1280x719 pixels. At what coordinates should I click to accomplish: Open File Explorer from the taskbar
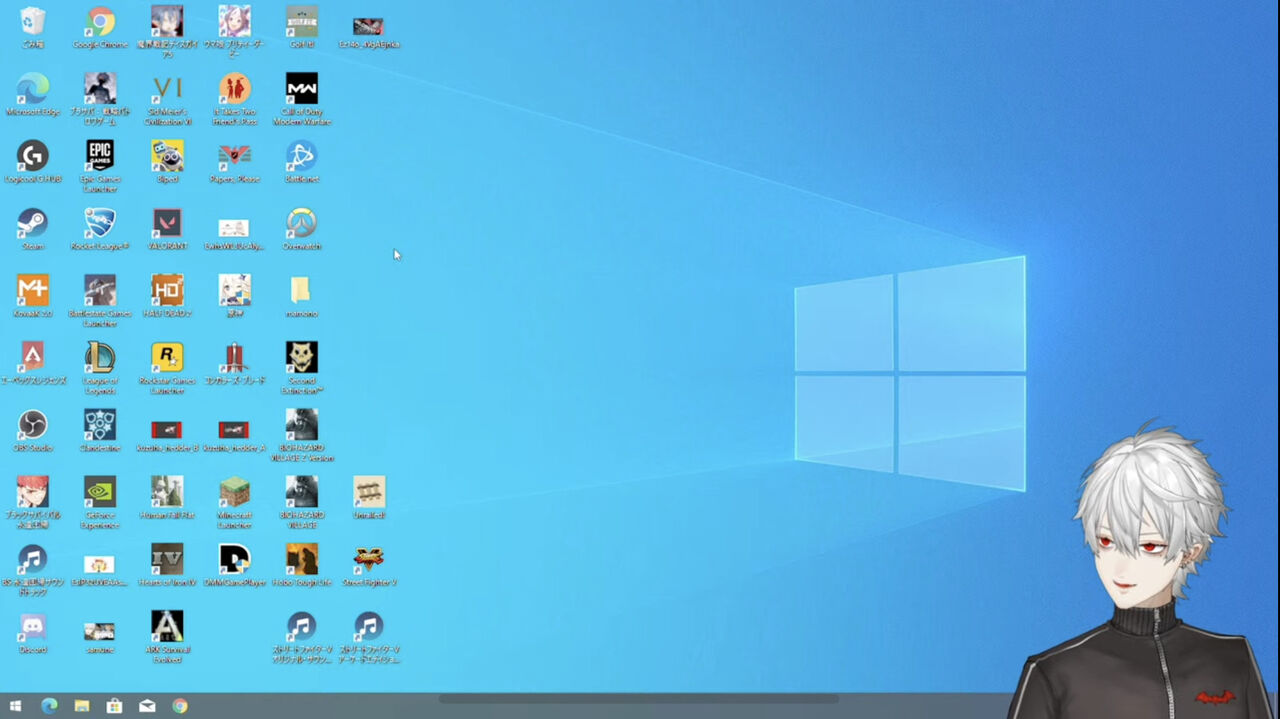point(82,706)
